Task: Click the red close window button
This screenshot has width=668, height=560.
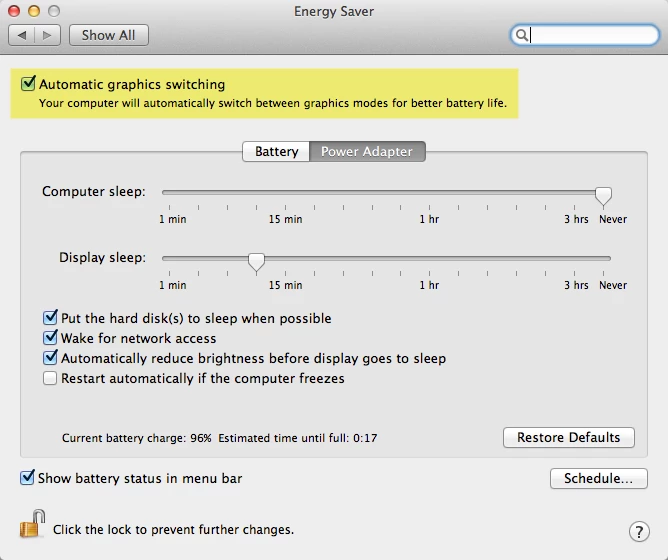Action: (x=14, y=11)
